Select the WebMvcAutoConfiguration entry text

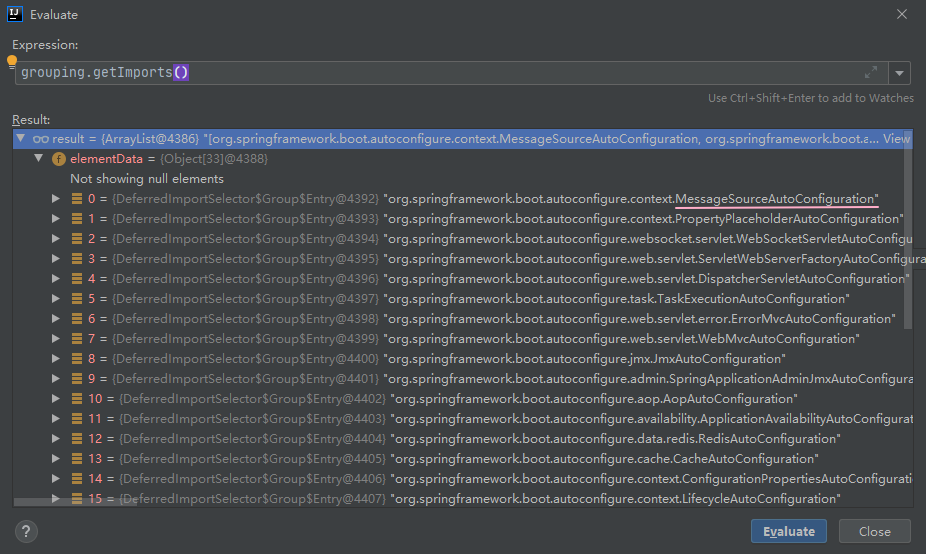coord(621,339)
